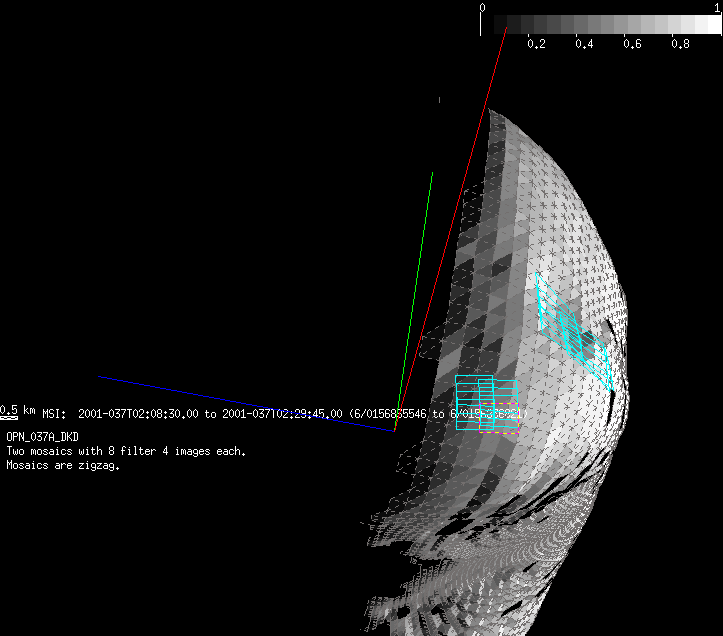Select the 0.6 value on the legend
Image resolution: width=723 pixels, height=636 pixels.
pyautogui.click(x=632, y=45)
